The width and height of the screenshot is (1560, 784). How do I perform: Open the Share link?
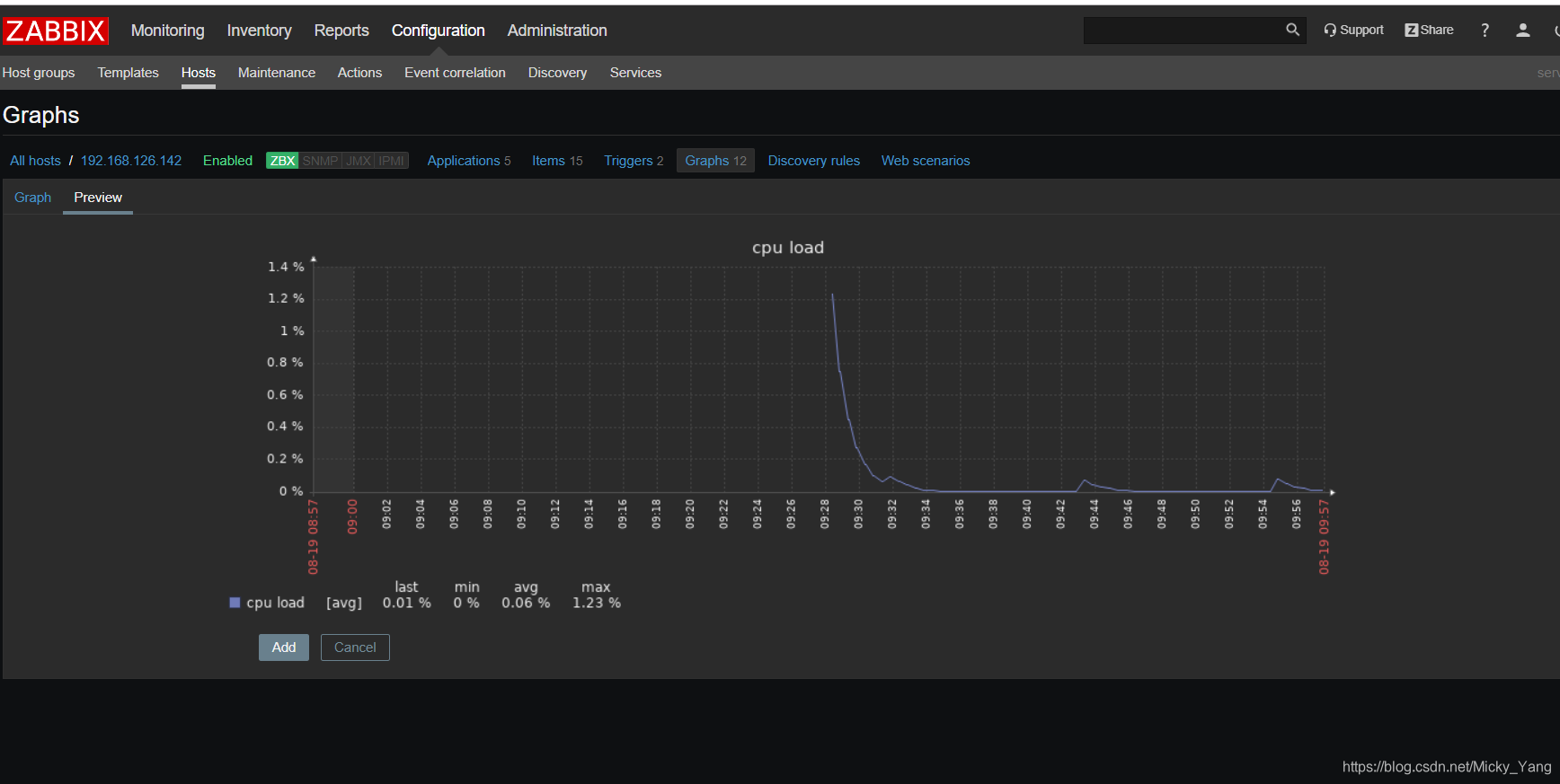click(1429, 30)
